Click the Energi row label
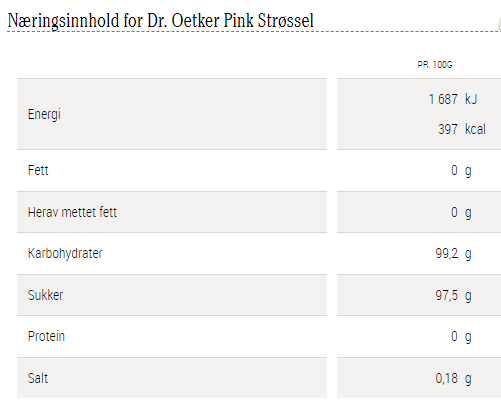Screen dimensions: 501x406 (x=44, y=114)
